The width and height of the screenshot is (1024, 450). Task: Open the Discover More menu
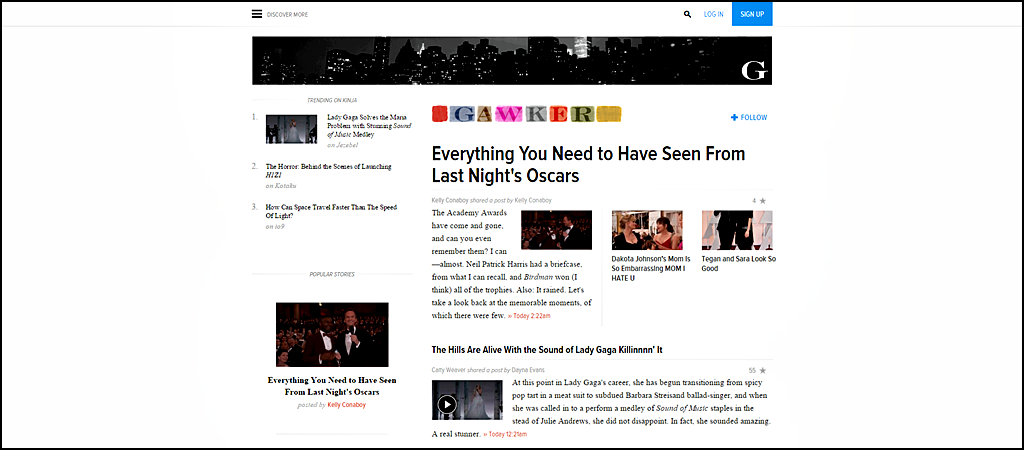(x=287, y=14)
